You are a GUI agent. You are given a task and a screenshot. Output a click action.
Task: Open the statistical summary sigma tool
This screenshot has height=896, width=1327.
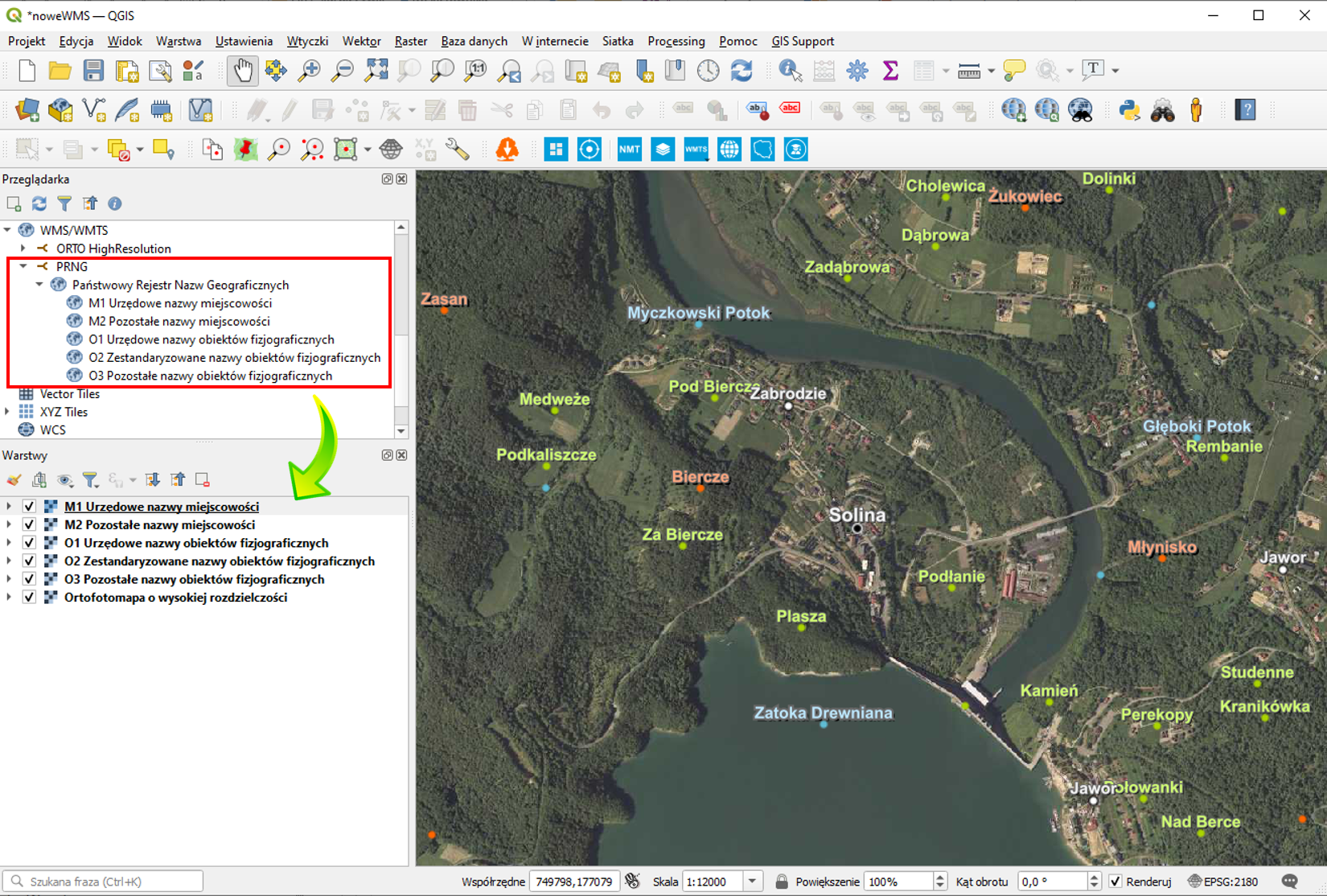click(890, 71)
